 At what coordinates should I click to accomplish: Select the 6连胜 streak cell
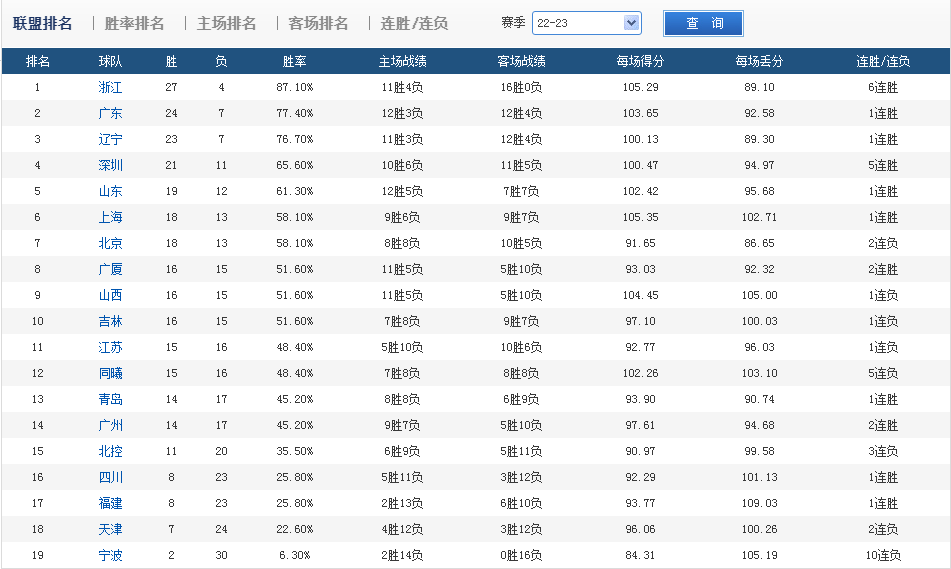[883, 87]
